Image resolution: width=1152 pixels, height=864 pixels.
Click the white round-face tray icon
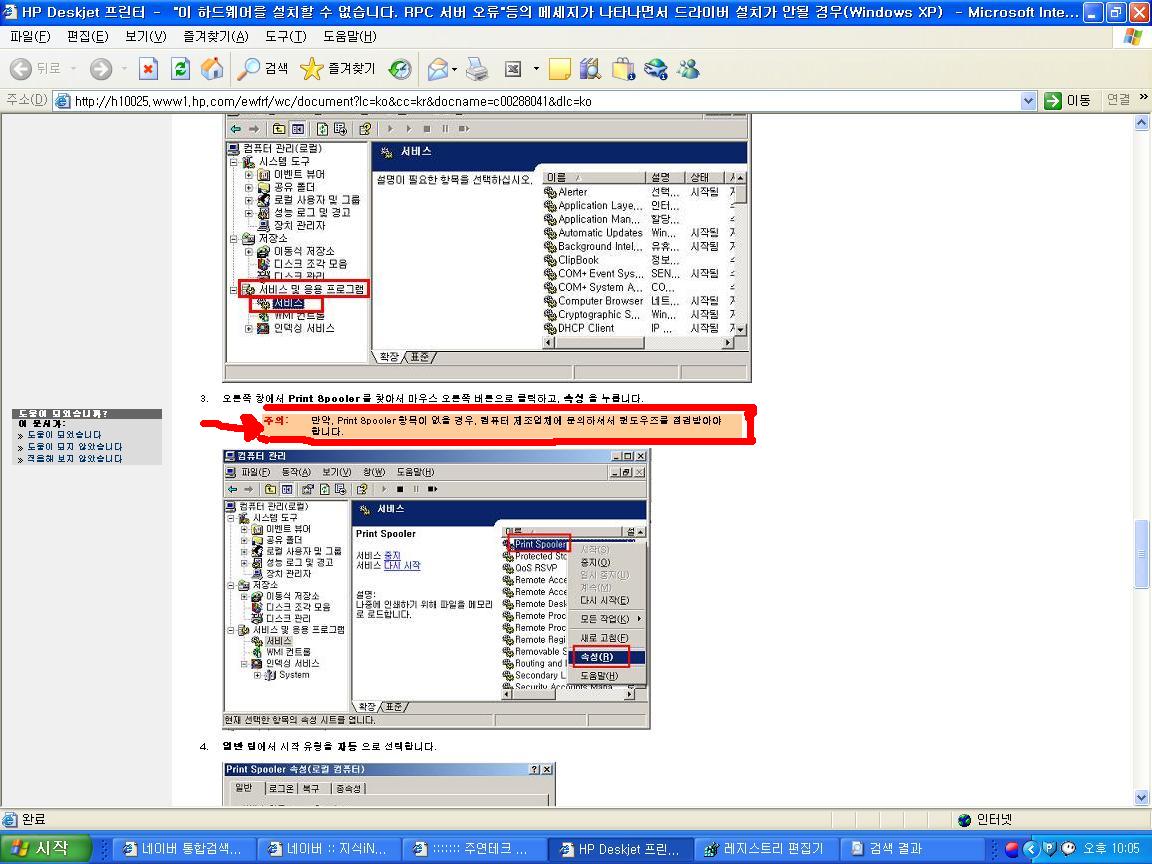1068,849
